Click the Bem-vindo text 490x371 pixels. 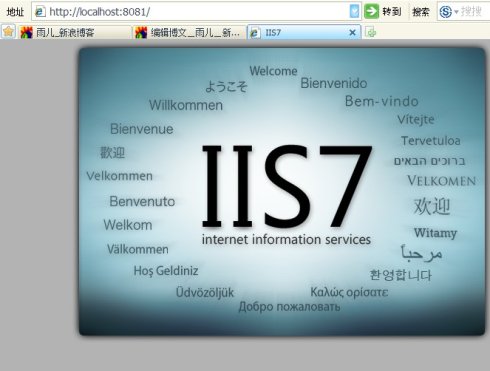point(382,101)
